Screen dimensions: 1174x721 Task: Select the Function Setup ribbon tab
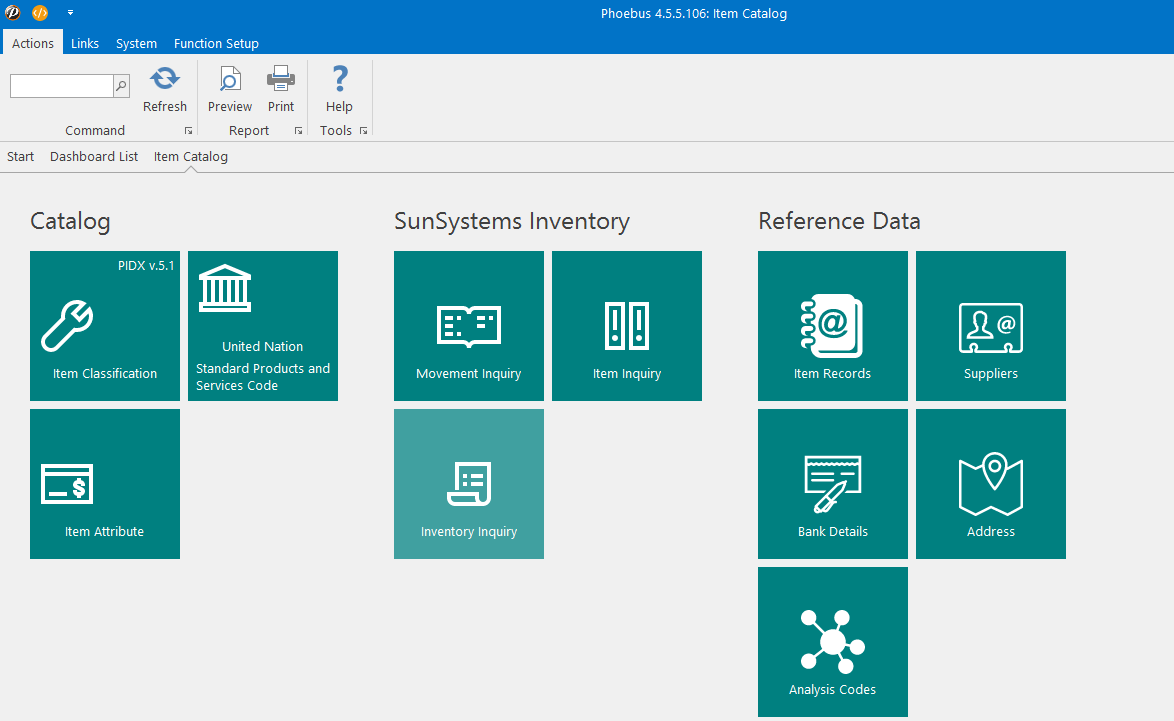coord(216,43)
